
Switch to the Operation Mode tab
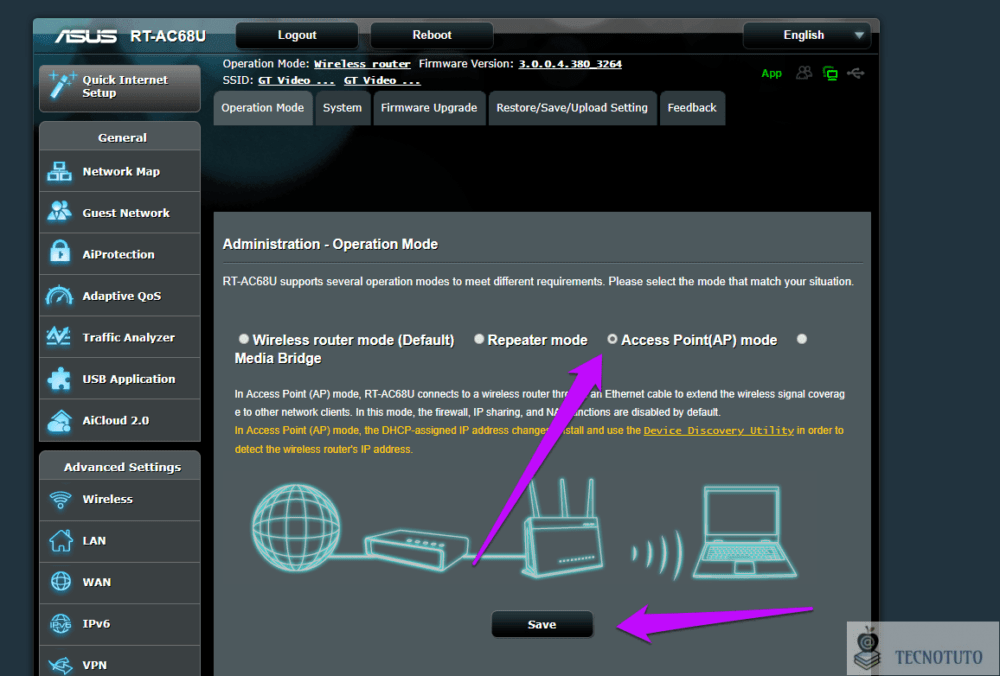(263, 108)
